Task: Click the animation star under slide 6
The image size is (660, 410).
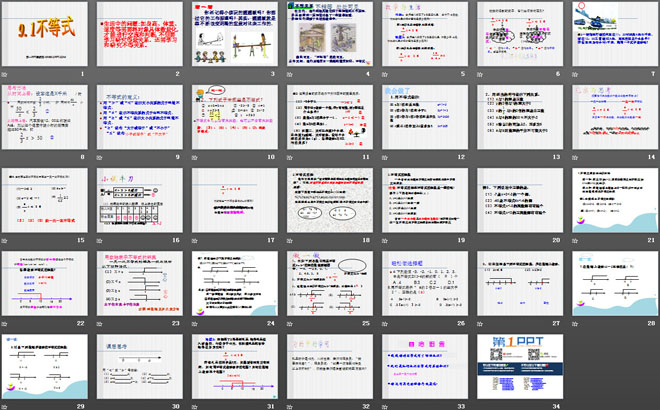Action: [x=480, y=75]
